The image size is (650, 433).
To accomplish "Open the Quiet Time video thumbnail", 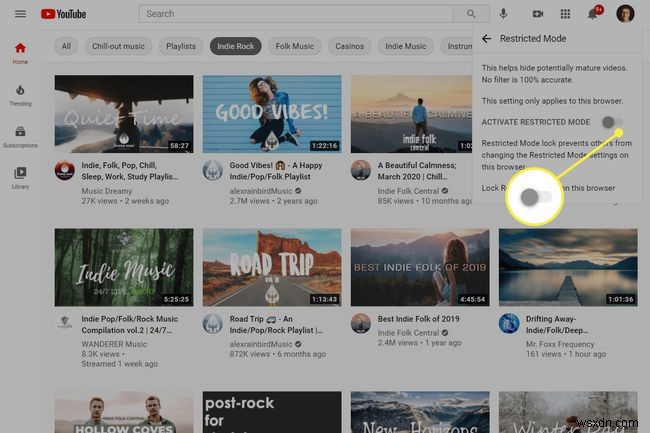I will (124, 114).
